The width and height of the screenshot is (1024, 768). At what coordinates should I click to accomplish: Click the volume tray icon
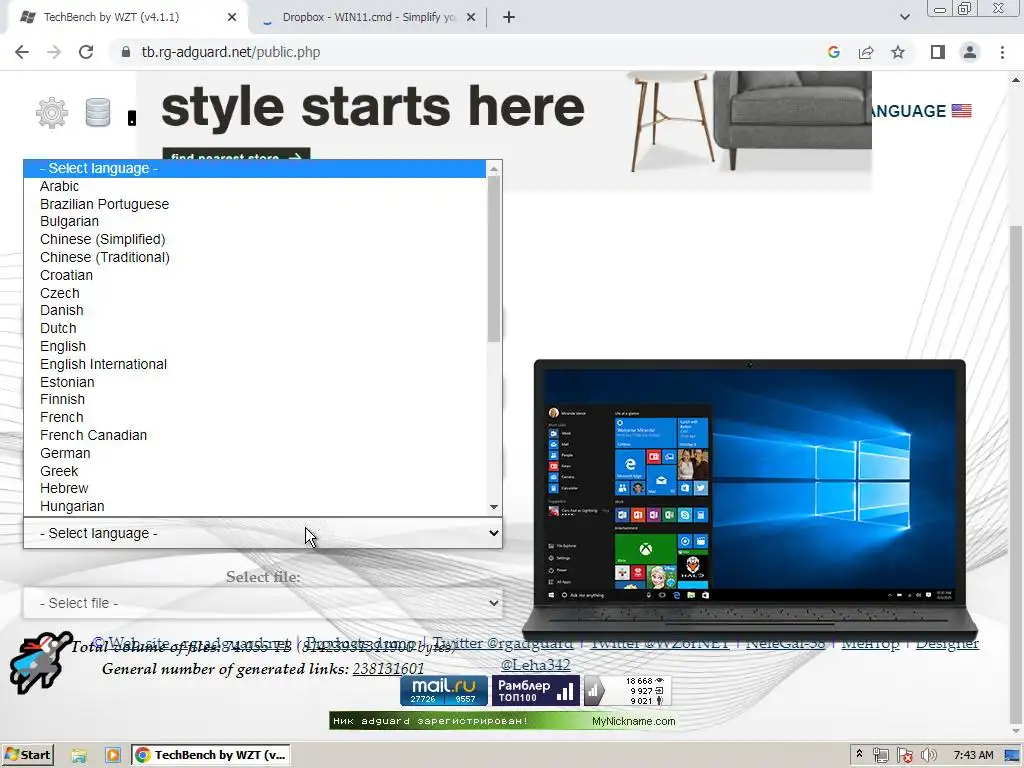929,756
